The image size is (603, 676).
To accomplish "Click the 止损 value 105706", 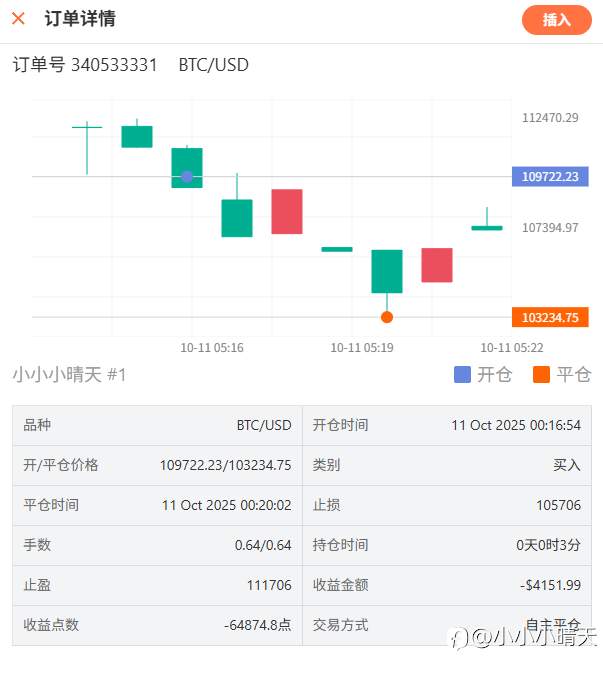I will (x=558, y=505).
